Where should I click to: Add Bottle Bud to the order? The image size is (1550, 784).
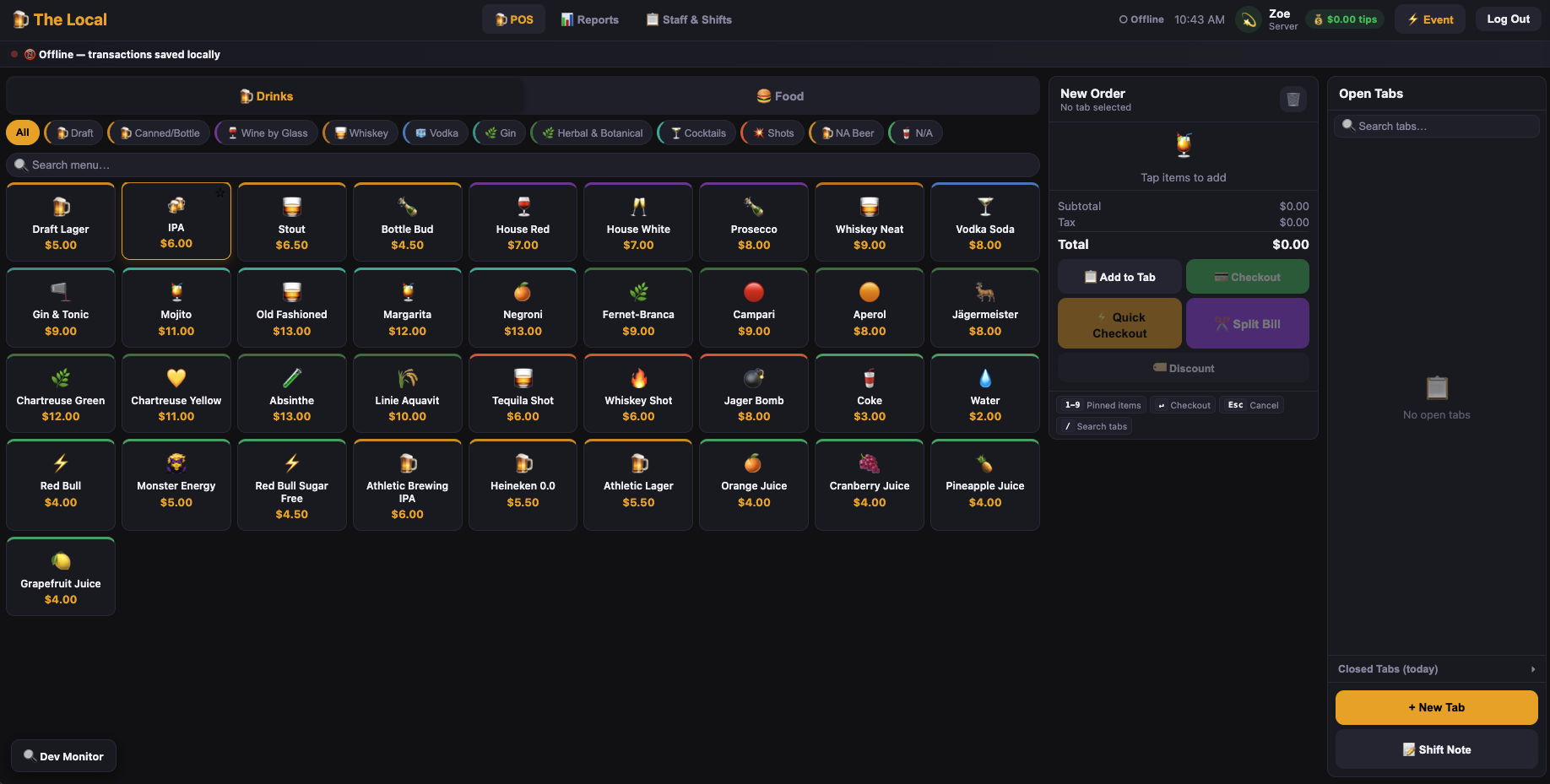(x=408, y=223)
